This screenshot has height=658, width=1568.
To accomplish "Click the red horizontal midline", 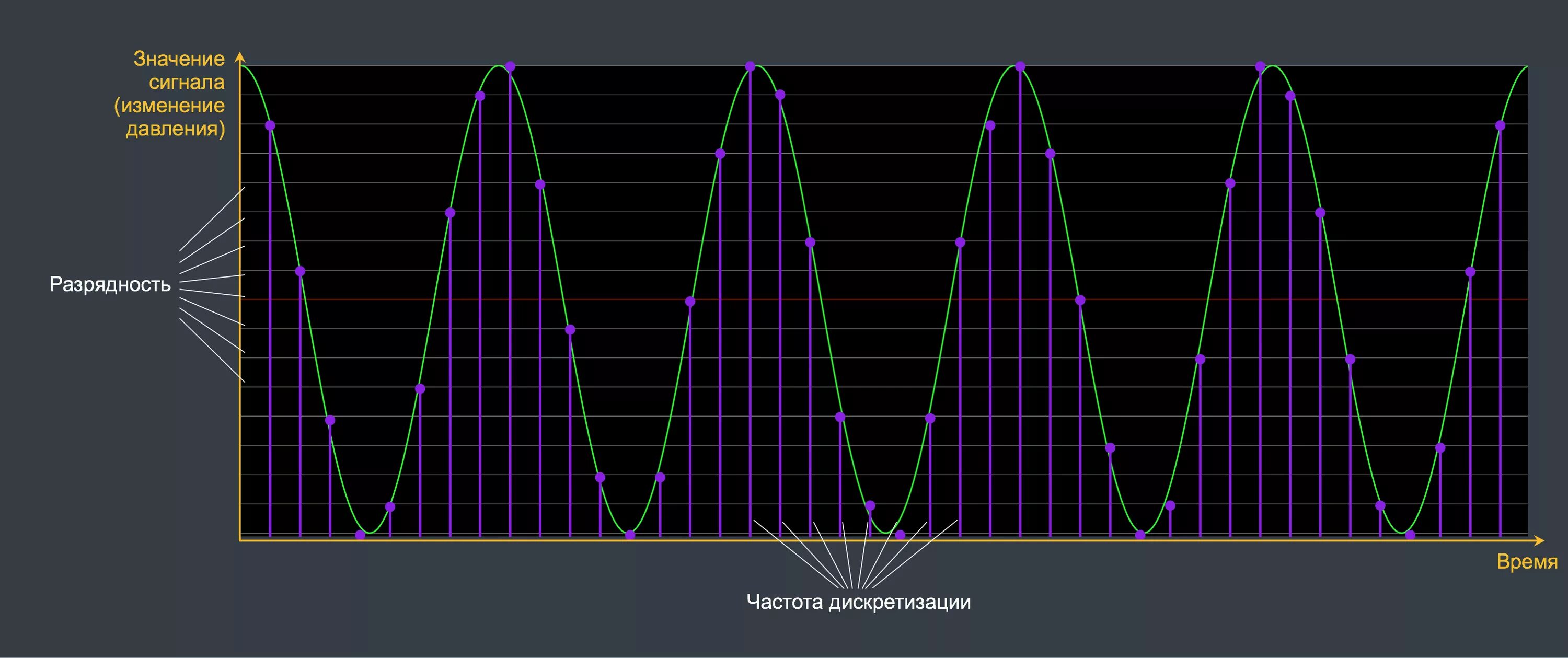I will point(883,299).
